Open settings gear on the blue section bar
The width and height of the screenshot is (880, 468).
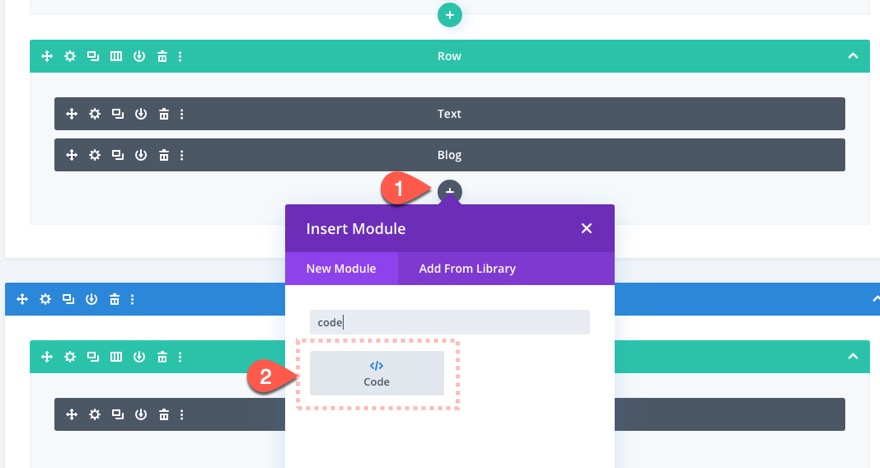point(45,299)
